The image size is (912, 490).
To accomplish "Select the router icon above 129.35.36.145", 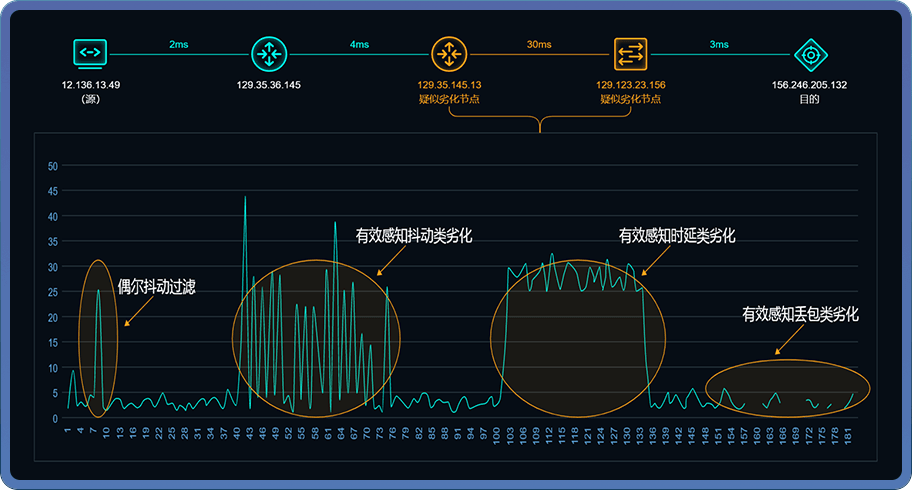I will [x=268, y=53].
